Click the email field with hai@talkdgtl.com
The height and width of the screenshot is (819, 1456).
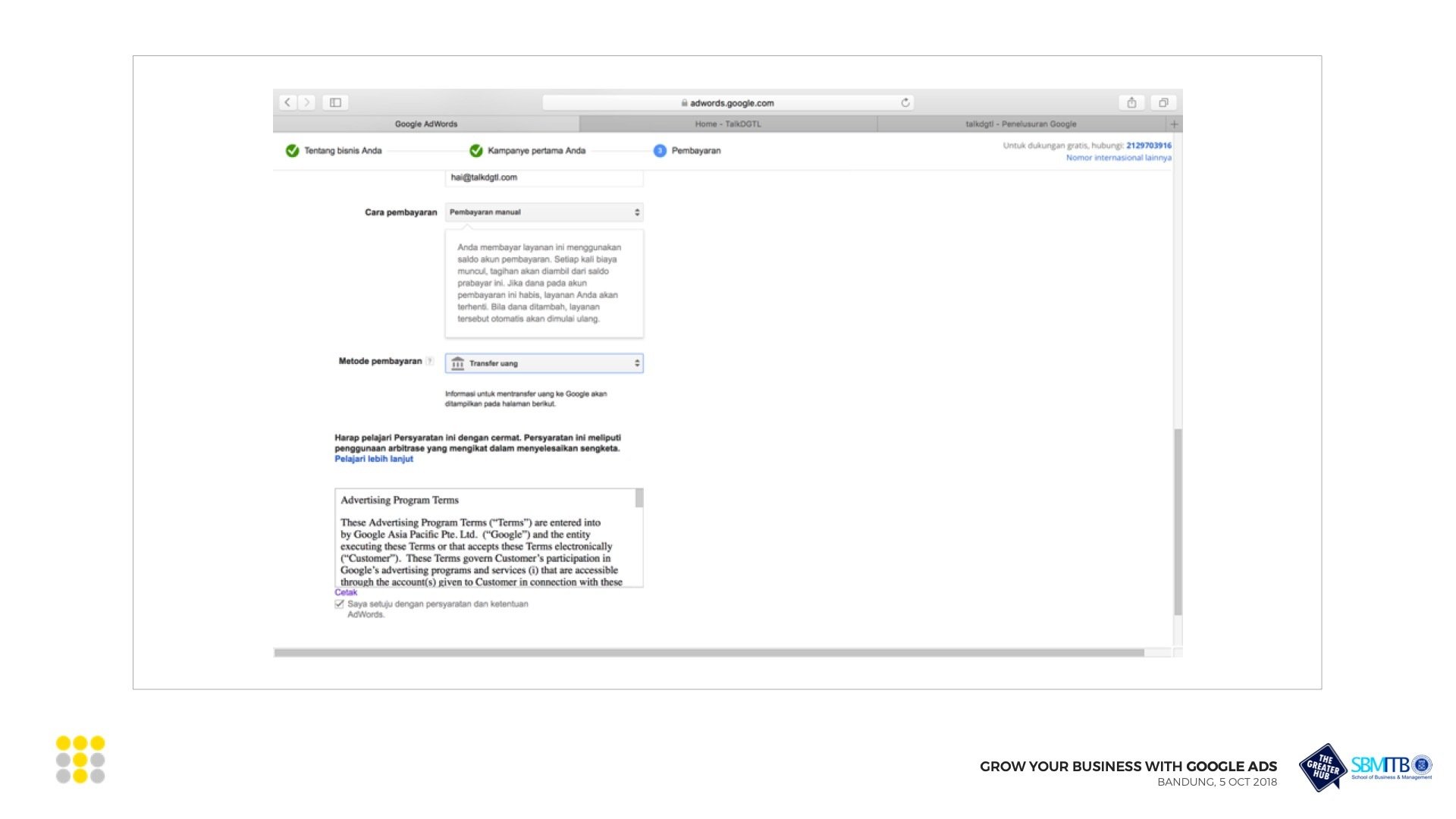(544, 177)
